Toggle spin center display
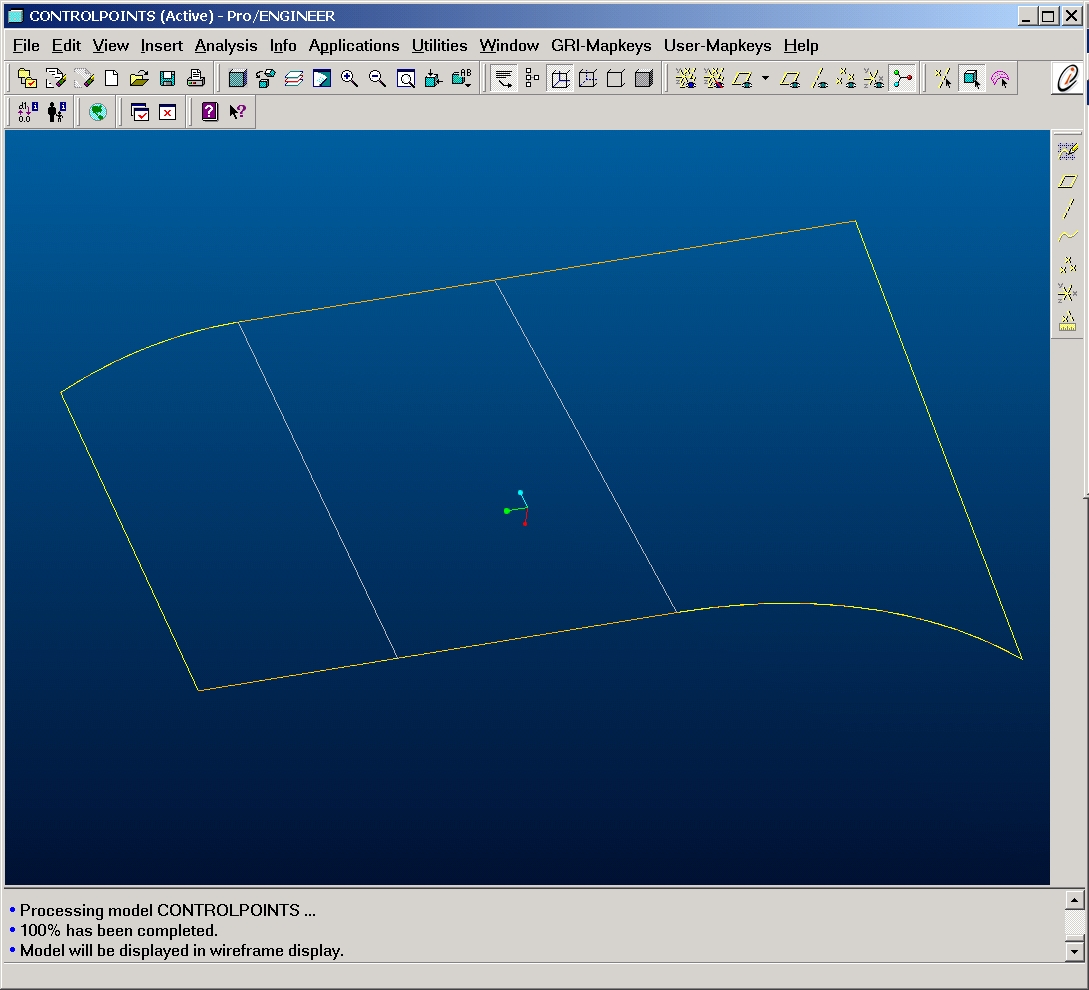The width and height of the screenshot is (1089, 990). [x=902, y=79]
